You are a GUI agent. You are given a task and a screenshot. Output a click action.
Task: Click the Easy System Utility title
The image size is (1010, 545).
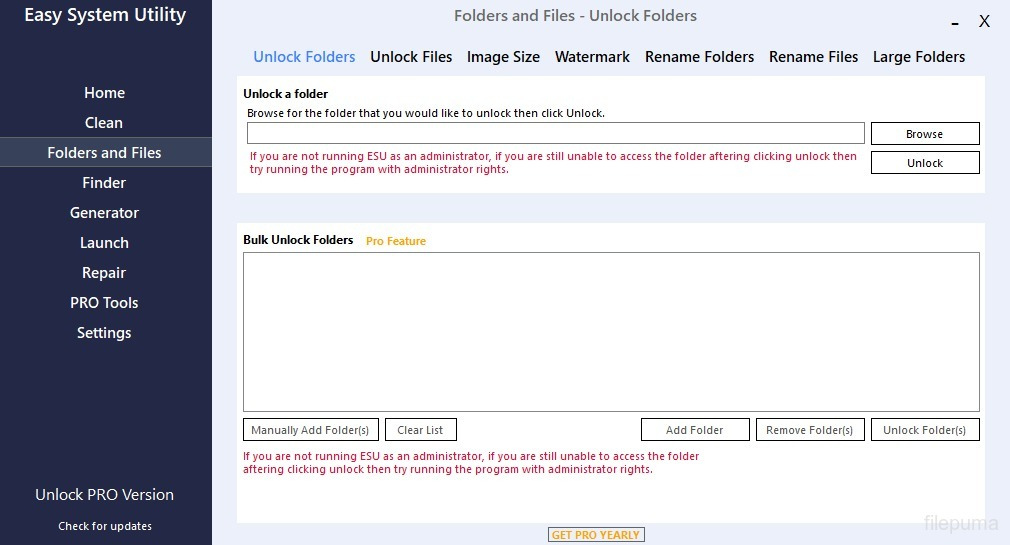click(105, 15)
